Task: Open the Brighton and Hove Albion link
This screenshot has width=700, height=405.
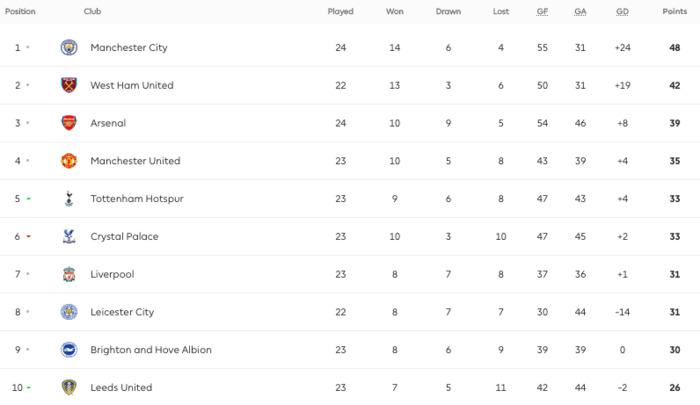Action: 151,350
